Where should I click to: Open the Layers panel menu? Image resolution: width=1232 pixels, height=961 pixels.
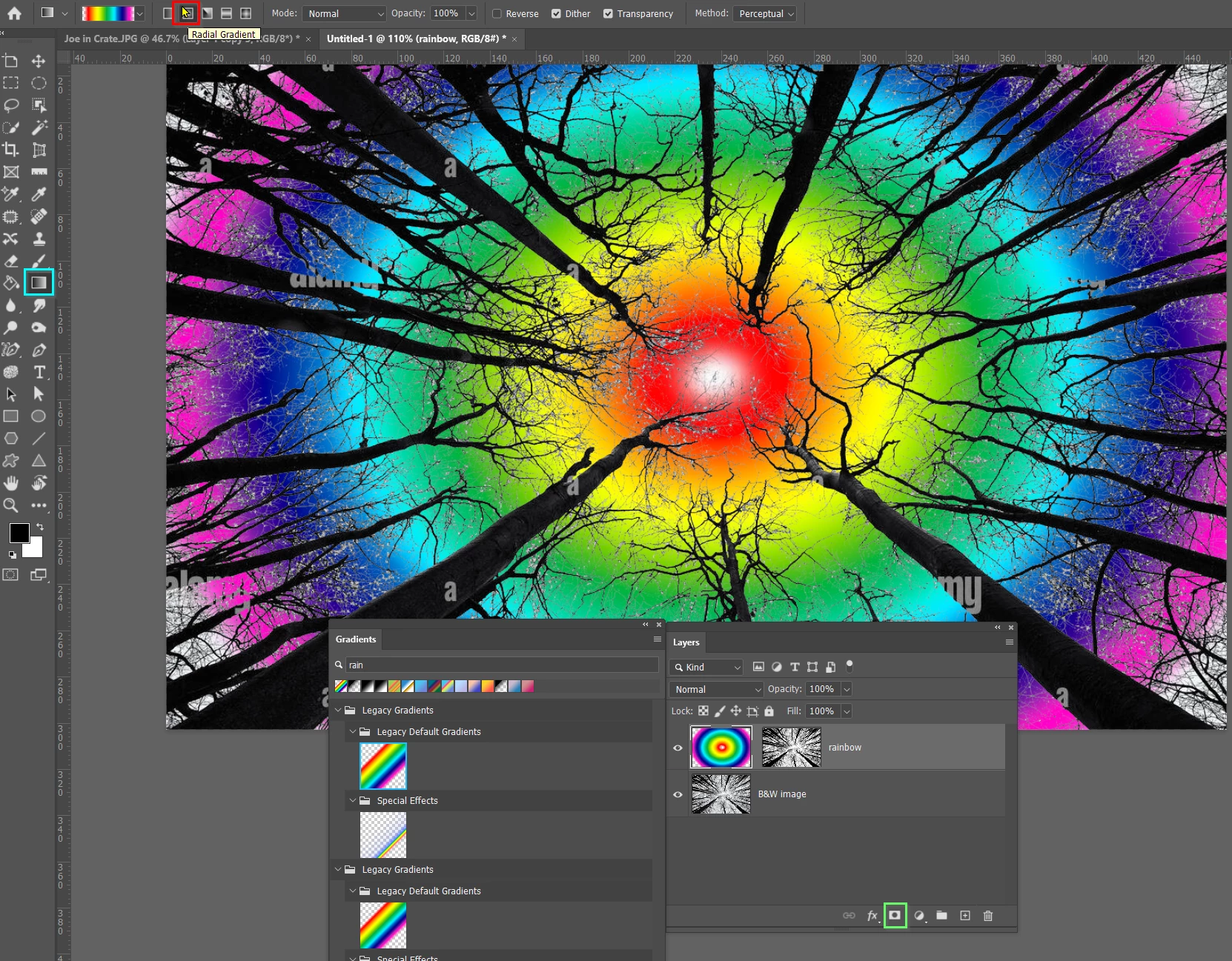[x=1009, y=642]
